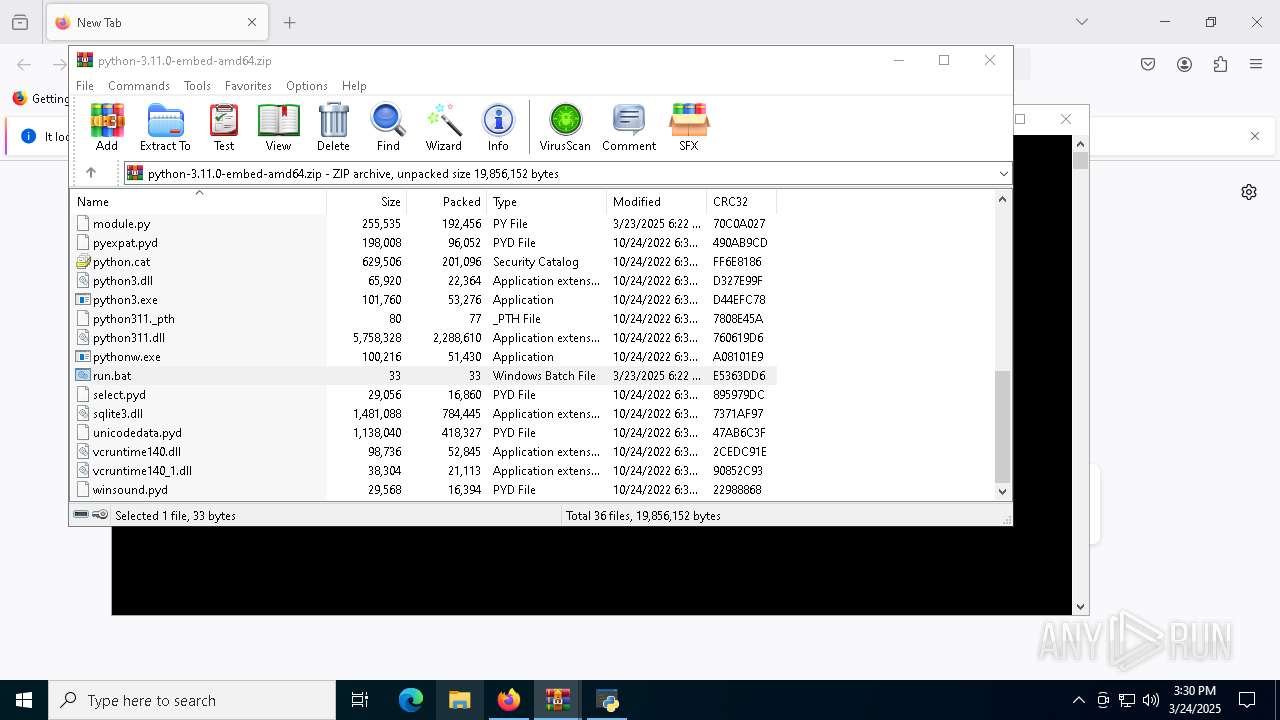Image resolution: width=1280 pixels, height=720 pixels.
Task: Click the Python icon on taskbar
Action: (607, 700)
